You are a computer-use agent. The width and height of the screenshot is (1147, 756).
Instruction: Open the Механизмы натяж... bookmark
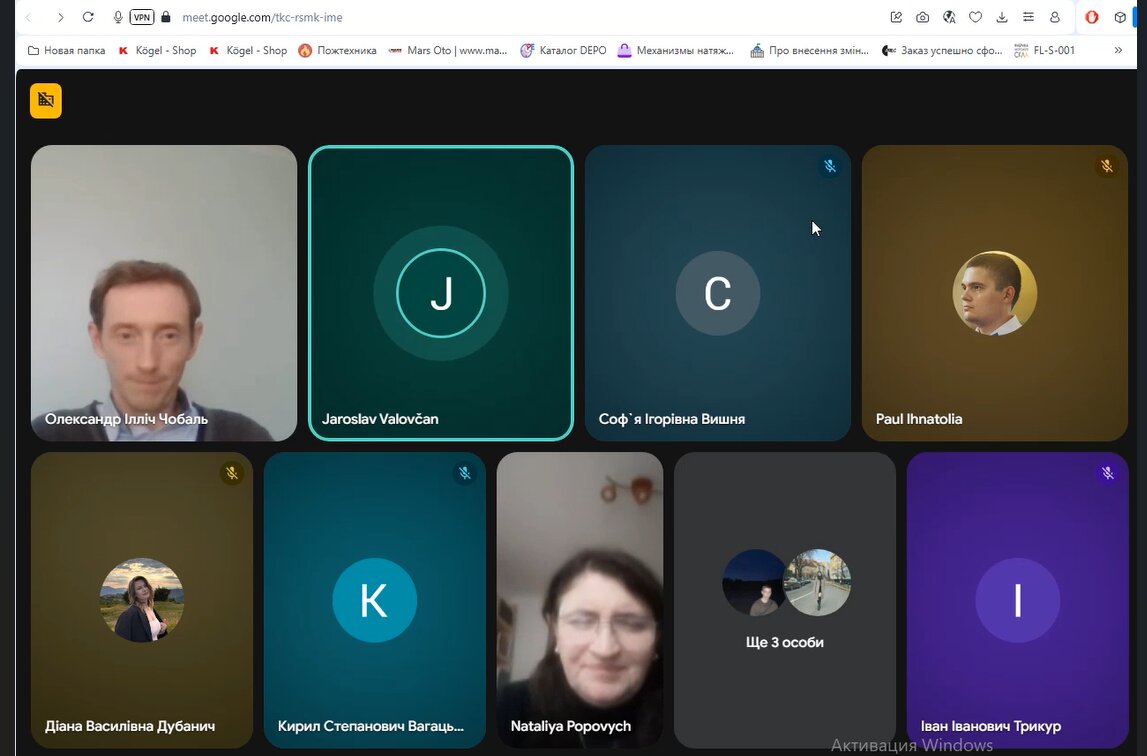(676, 50)
